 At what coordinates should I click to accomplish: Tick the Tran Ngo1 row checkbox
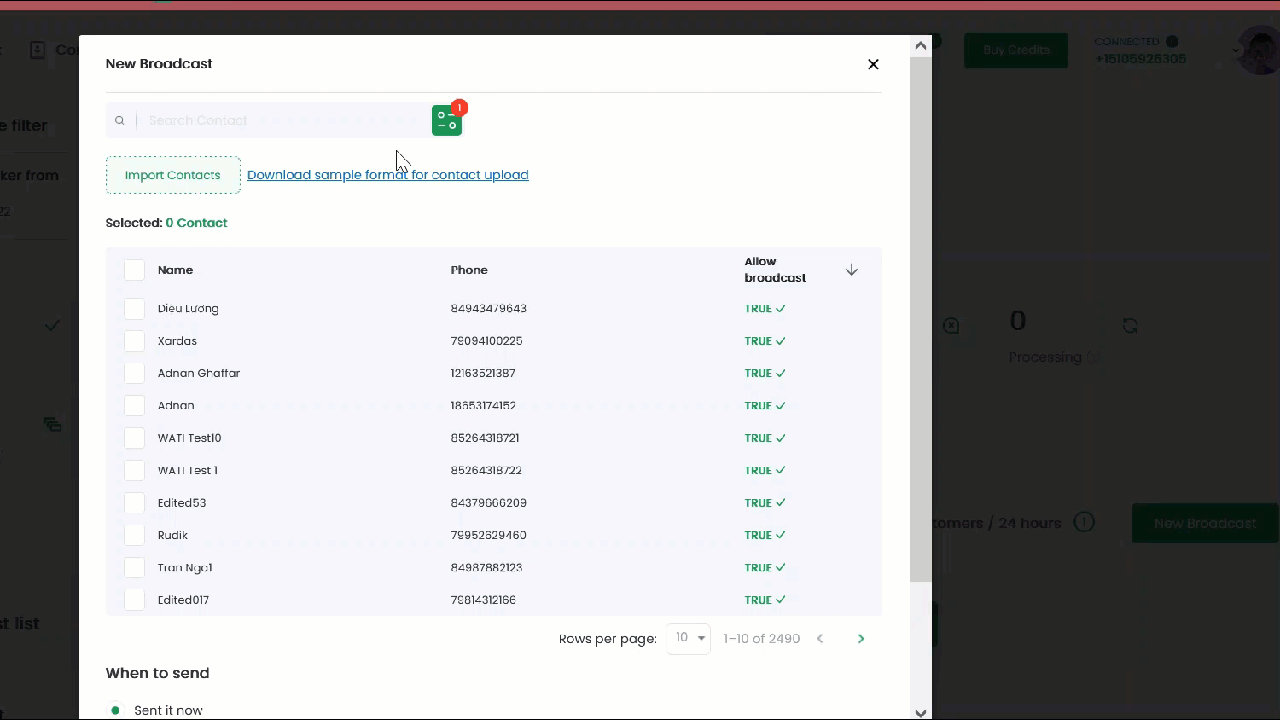pos(134,567)
